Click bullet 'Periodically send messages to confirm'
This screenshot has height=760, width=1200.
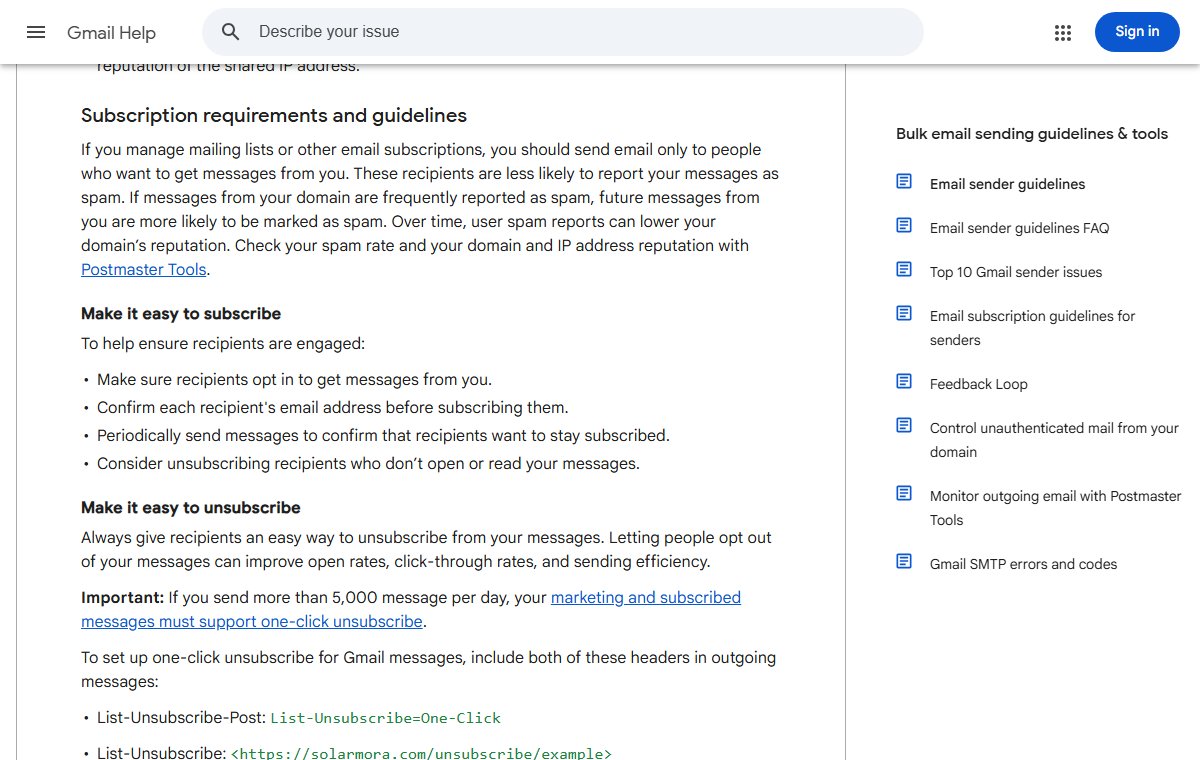(383, 436)
